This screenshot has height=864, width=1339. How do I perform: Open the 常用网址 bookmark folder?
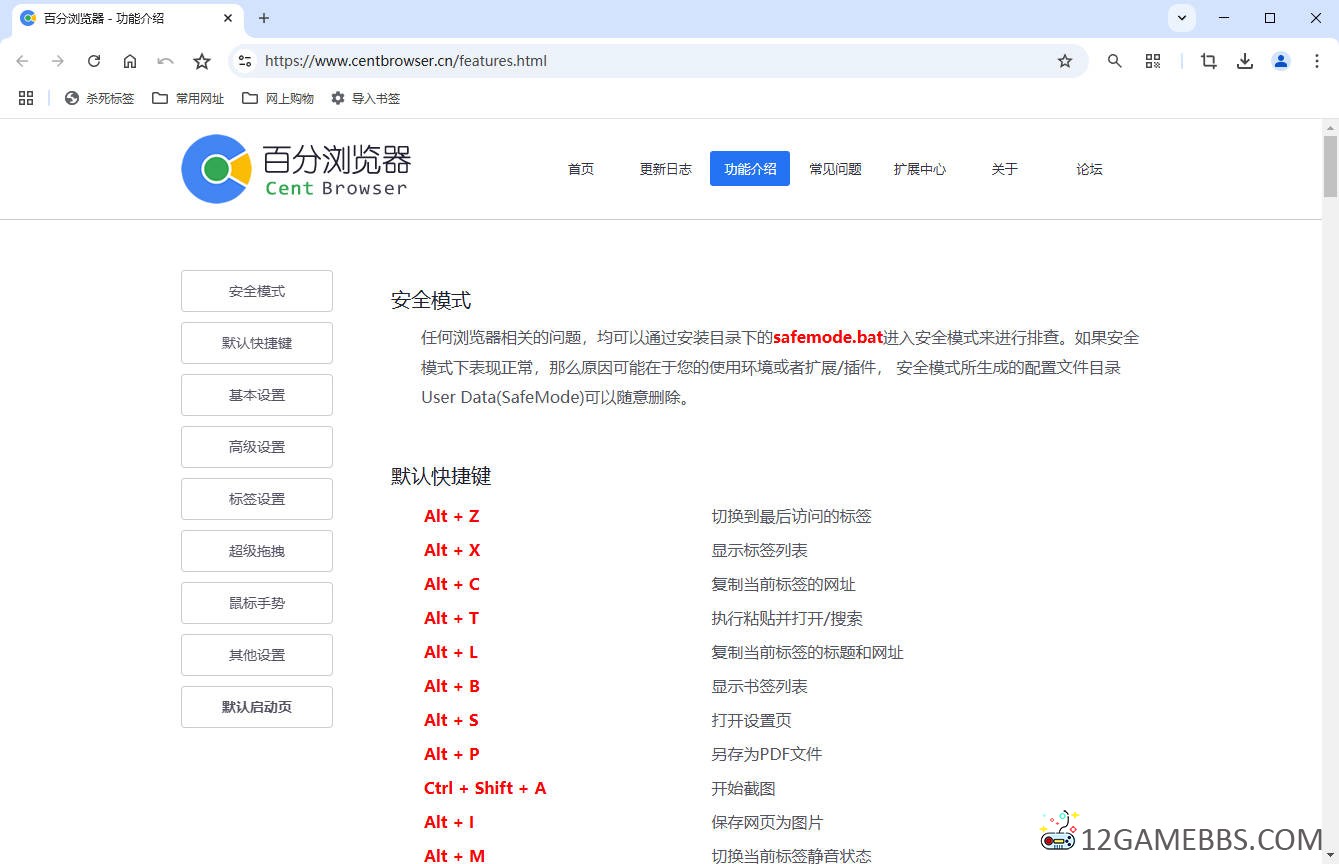coord(188,98)
